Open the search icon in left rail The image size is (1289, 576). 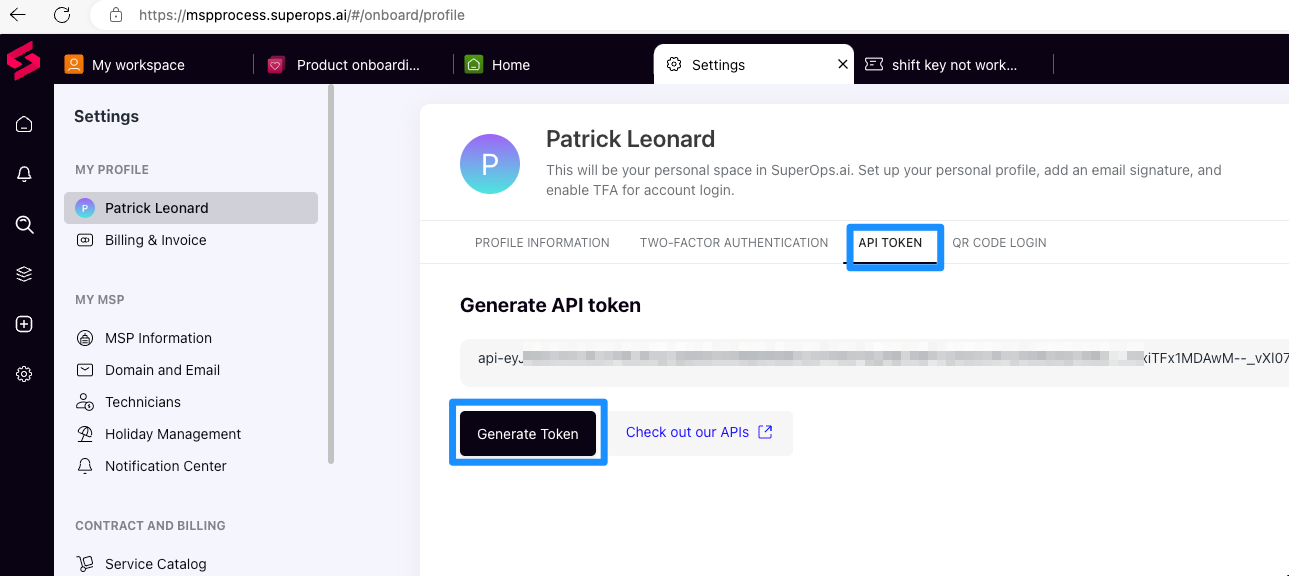coord(24,224)
